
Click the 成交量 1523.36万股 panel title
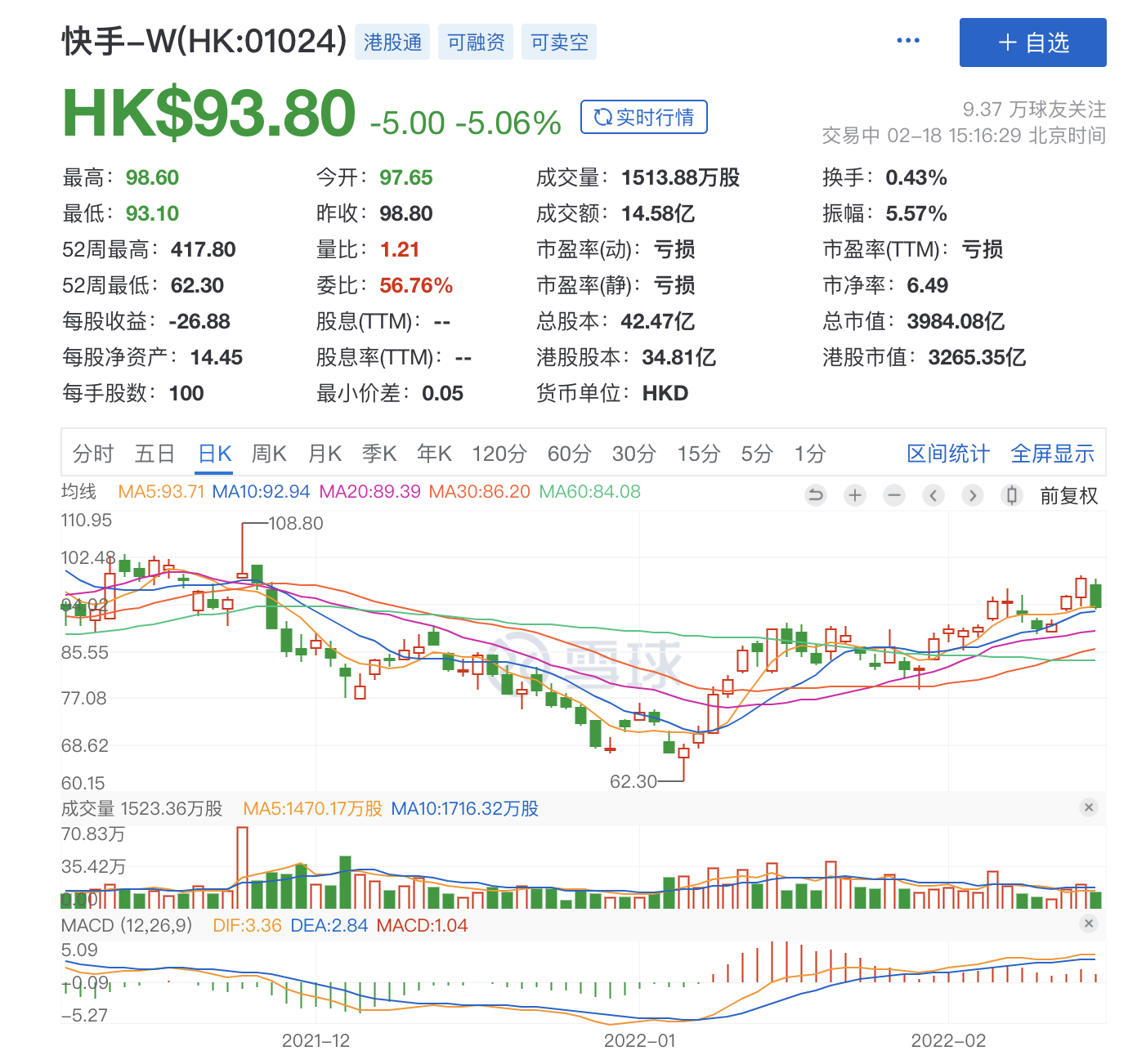point(142,808)
